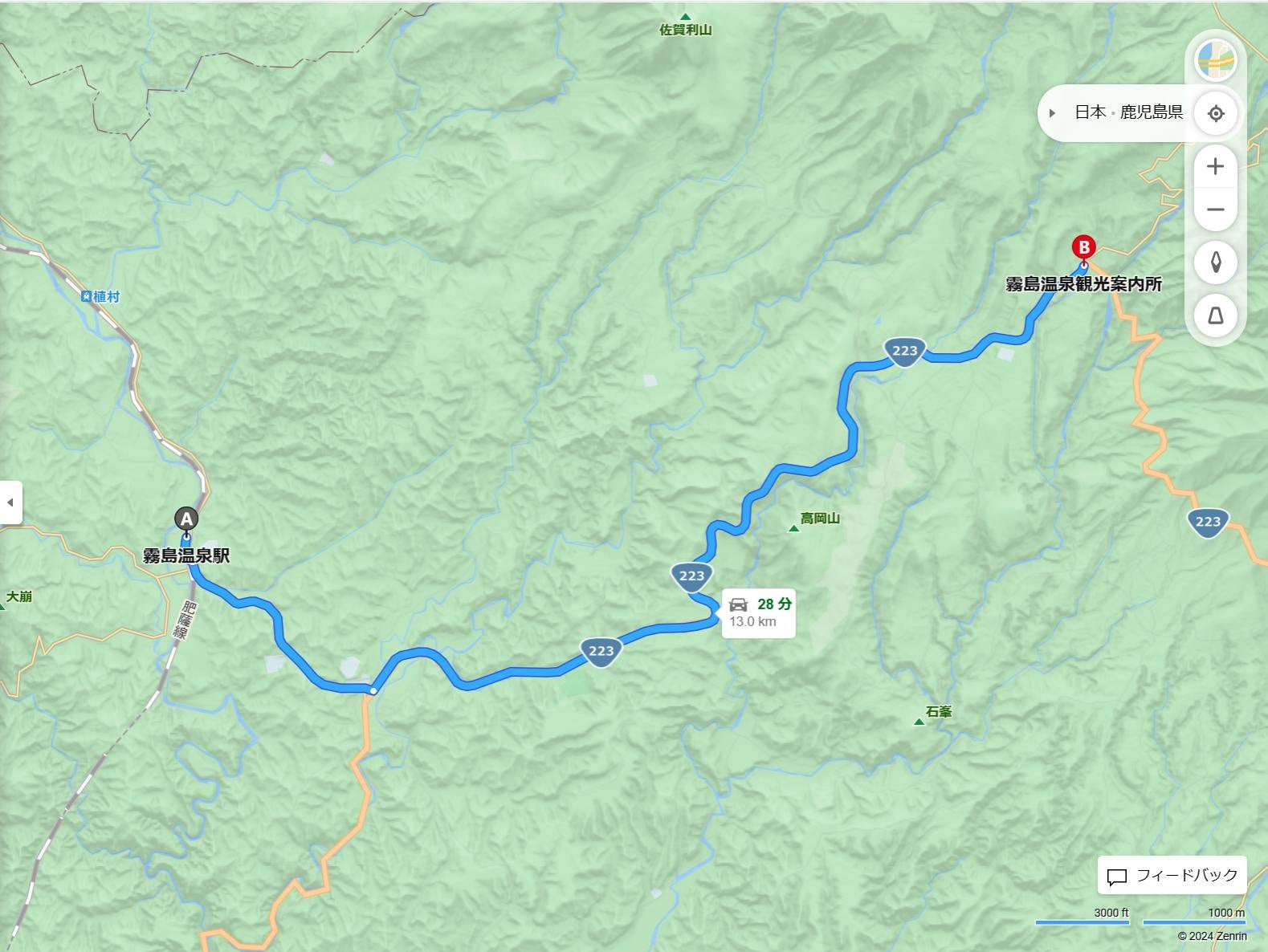
Task: Click the destination marker B pin
Action: [x=1083, y=250]
